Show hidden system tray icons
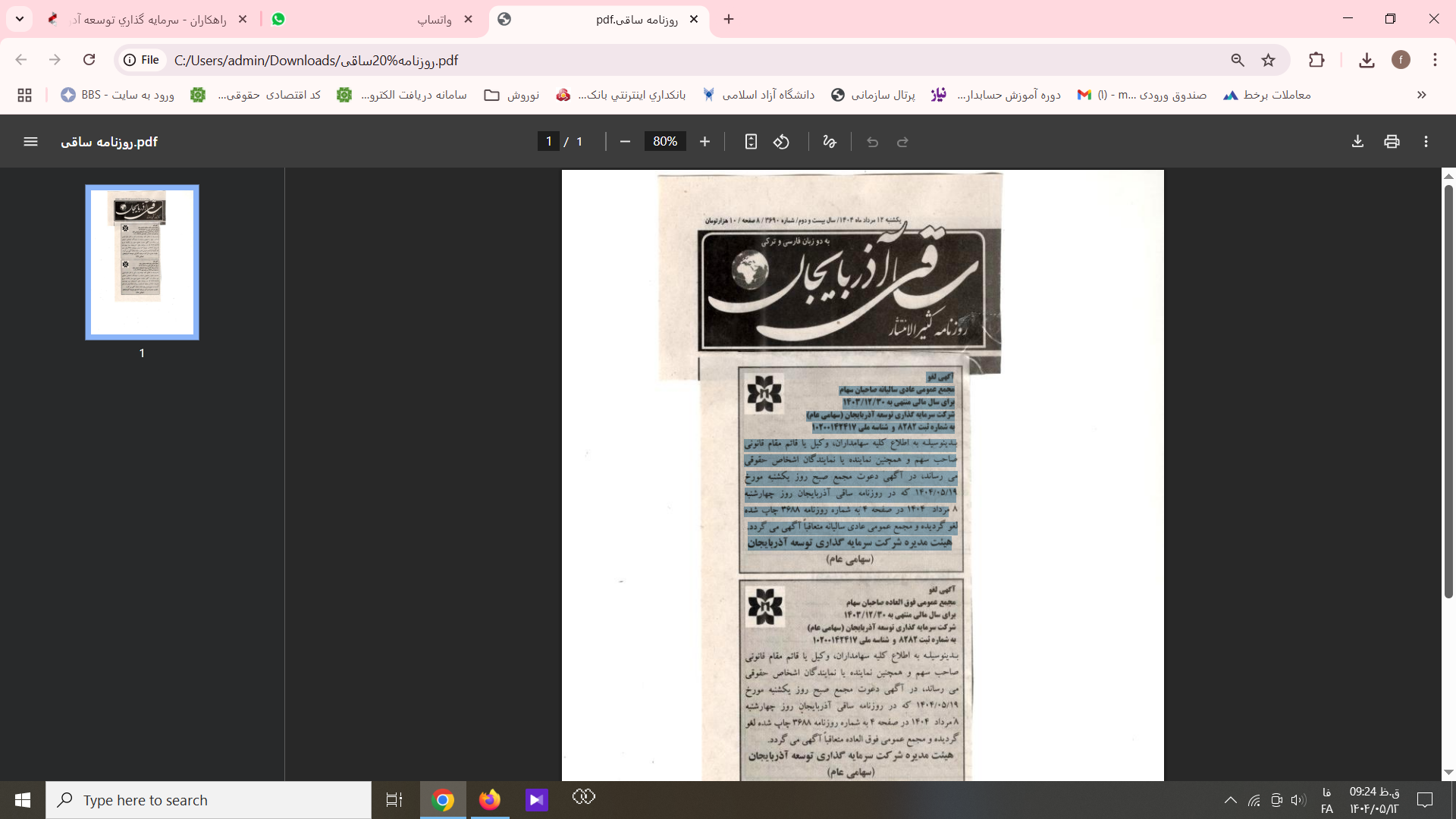The width and height of the screenshot is (1456, 819). click(1230, 800)
